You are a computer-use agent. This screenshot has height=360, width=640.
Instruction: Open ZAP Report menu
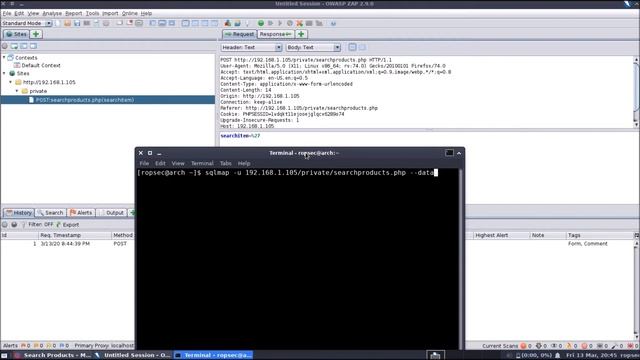tap(73, 13)
